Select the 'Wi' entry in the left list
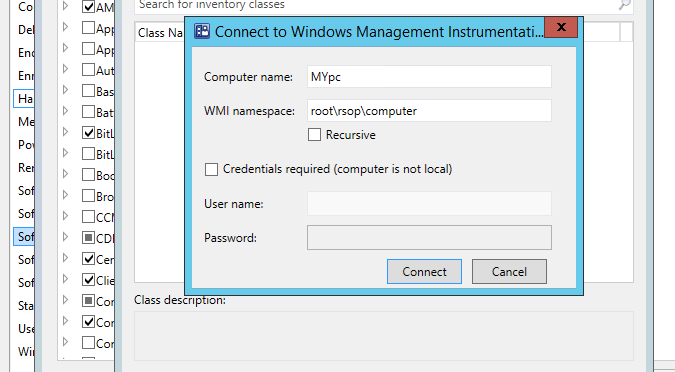The width and height of the screenshot is (675, 372). (25, 352)
